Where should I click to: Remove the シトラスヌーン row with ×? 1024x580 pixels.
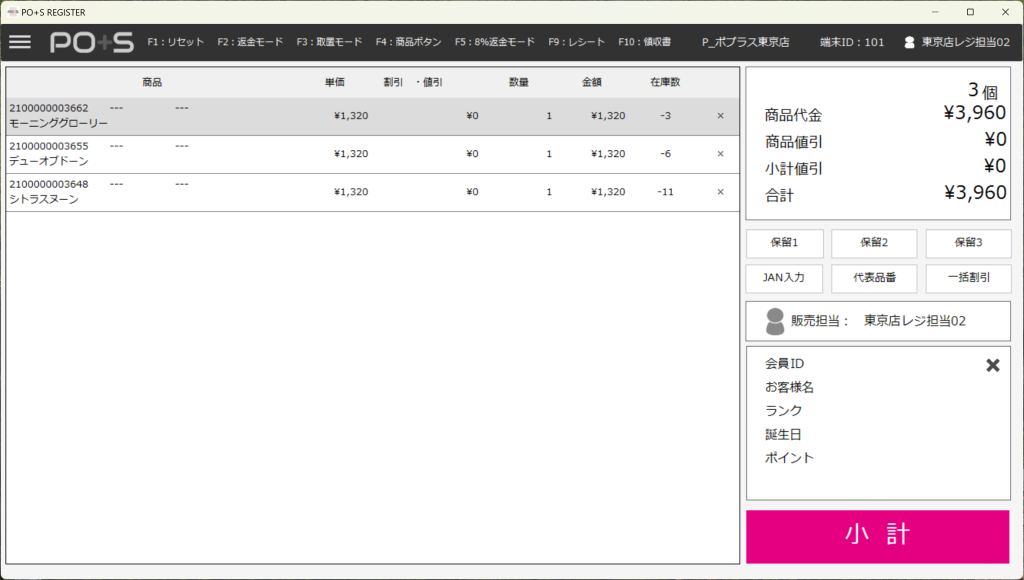[x=720, y=192]
